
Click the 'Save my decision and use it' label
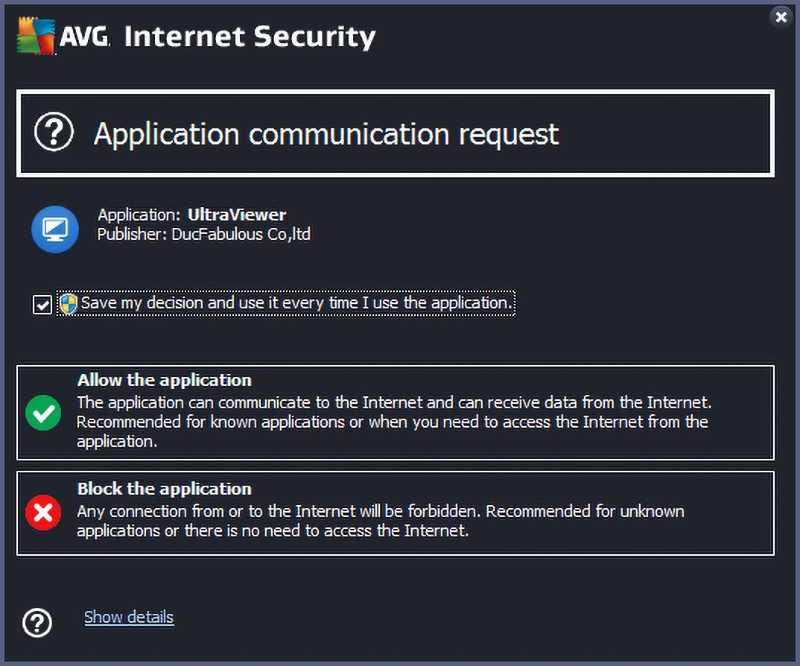[296, 303]
